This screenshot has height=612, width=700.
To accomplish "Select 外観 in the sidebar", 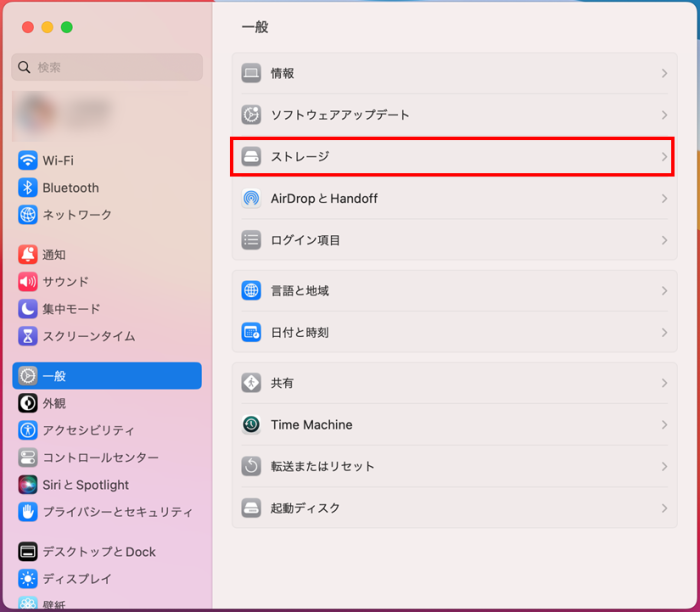I will point(54,403).
